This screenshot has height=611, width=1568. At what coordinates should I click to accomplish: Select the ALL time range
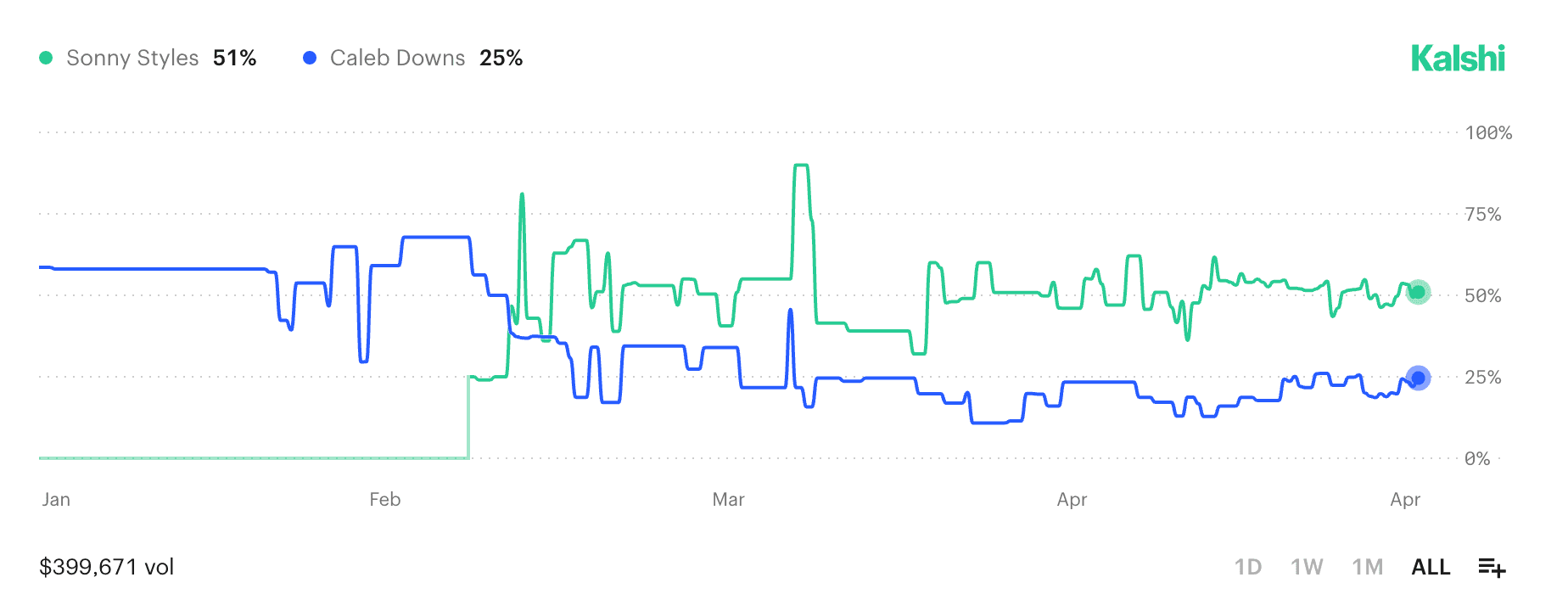1431,567
